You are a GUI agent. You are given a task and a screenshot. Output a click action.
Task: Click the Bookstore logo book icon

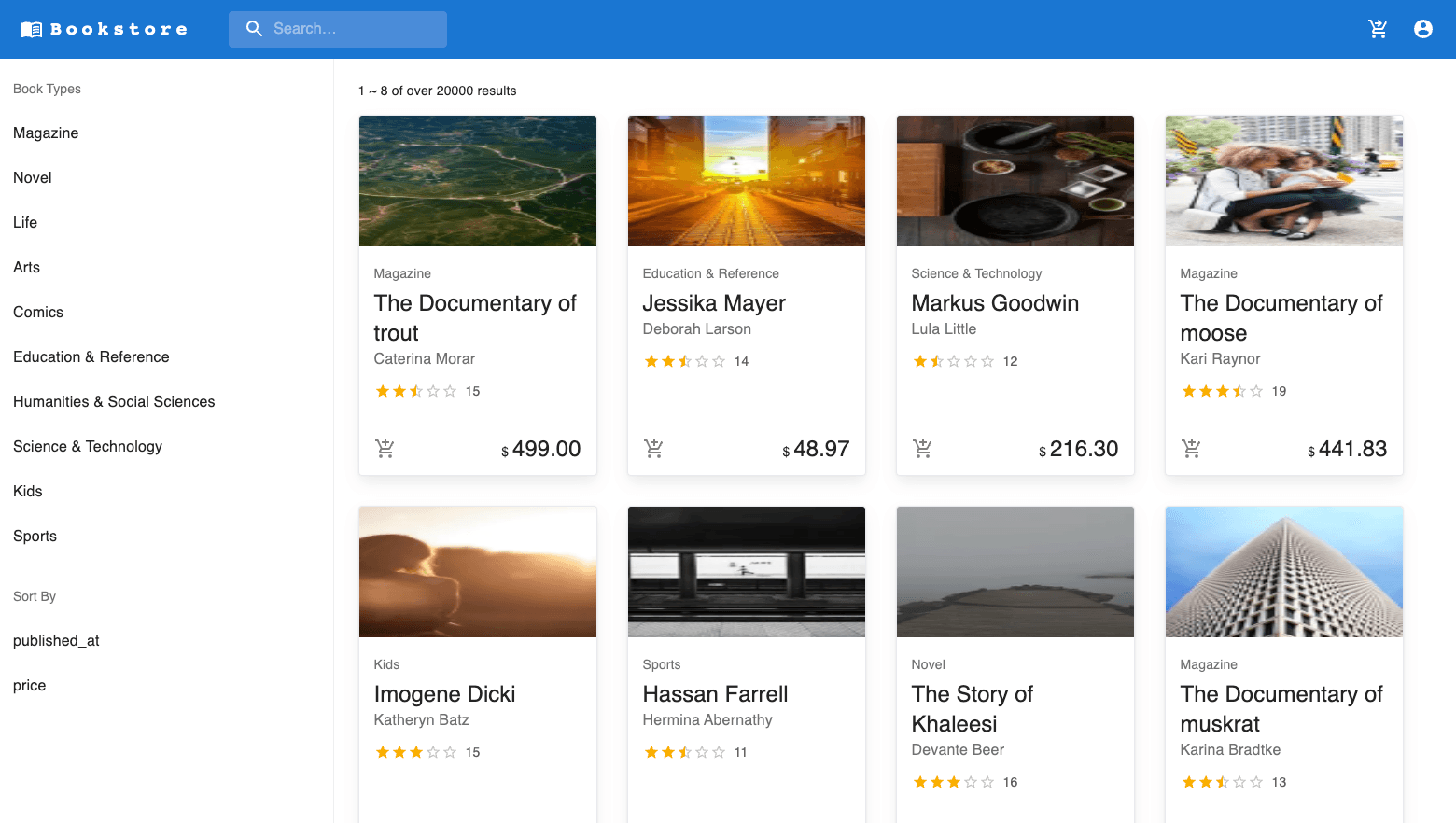pos(32,30)
